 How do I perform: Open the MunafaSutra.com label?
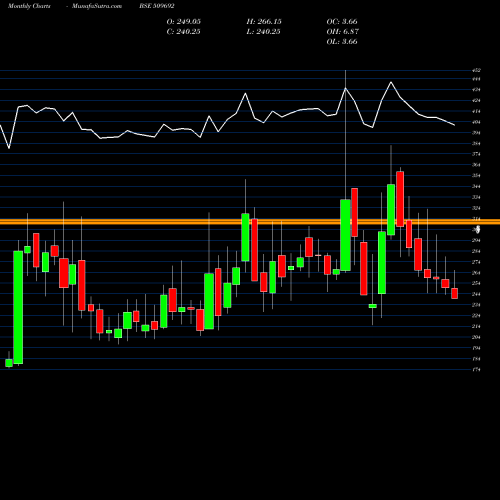click(x=97, y=6)
